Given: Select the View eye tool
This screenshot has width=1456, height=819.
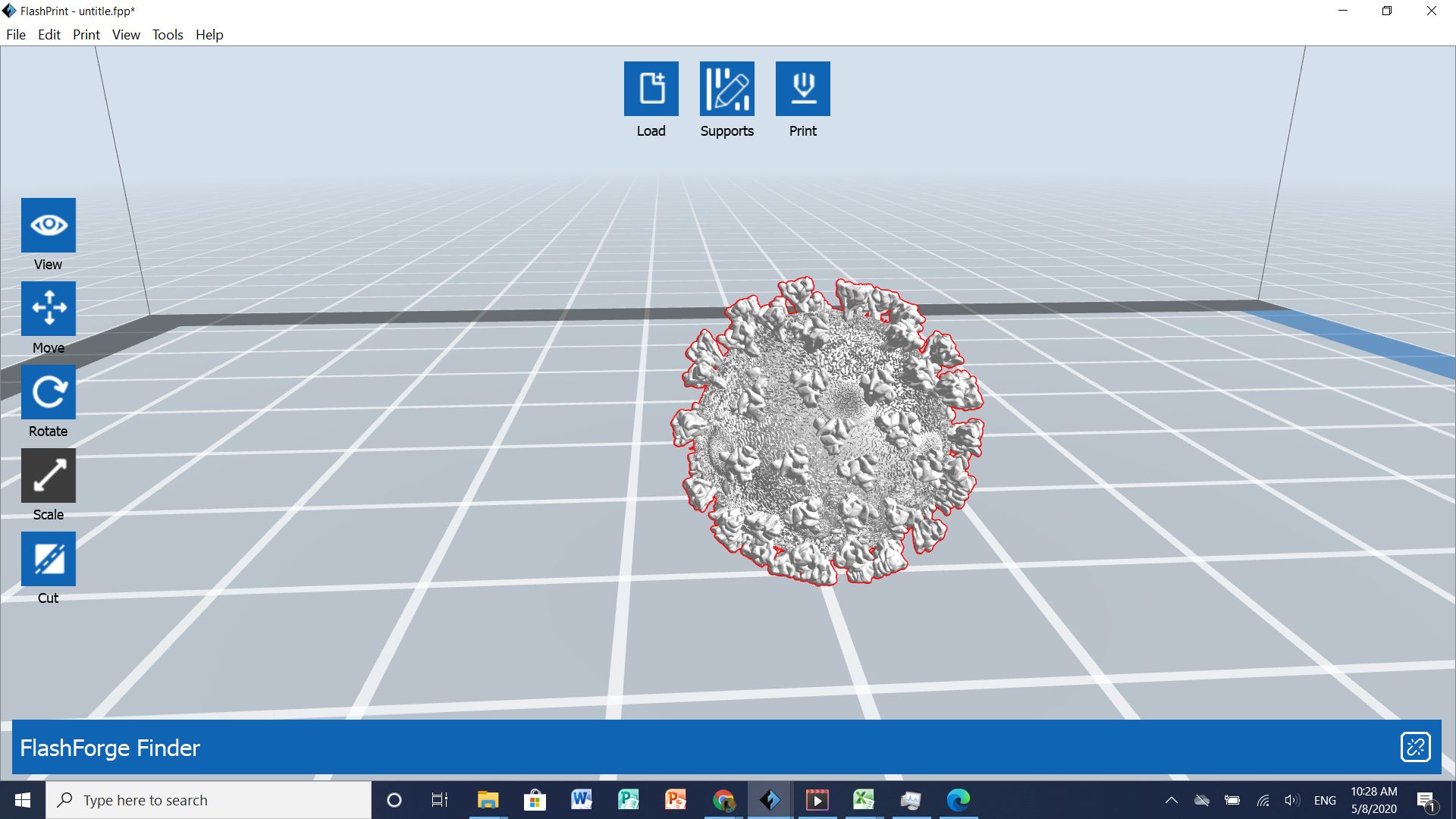Looking at the screenshot, I should [49, 225].
